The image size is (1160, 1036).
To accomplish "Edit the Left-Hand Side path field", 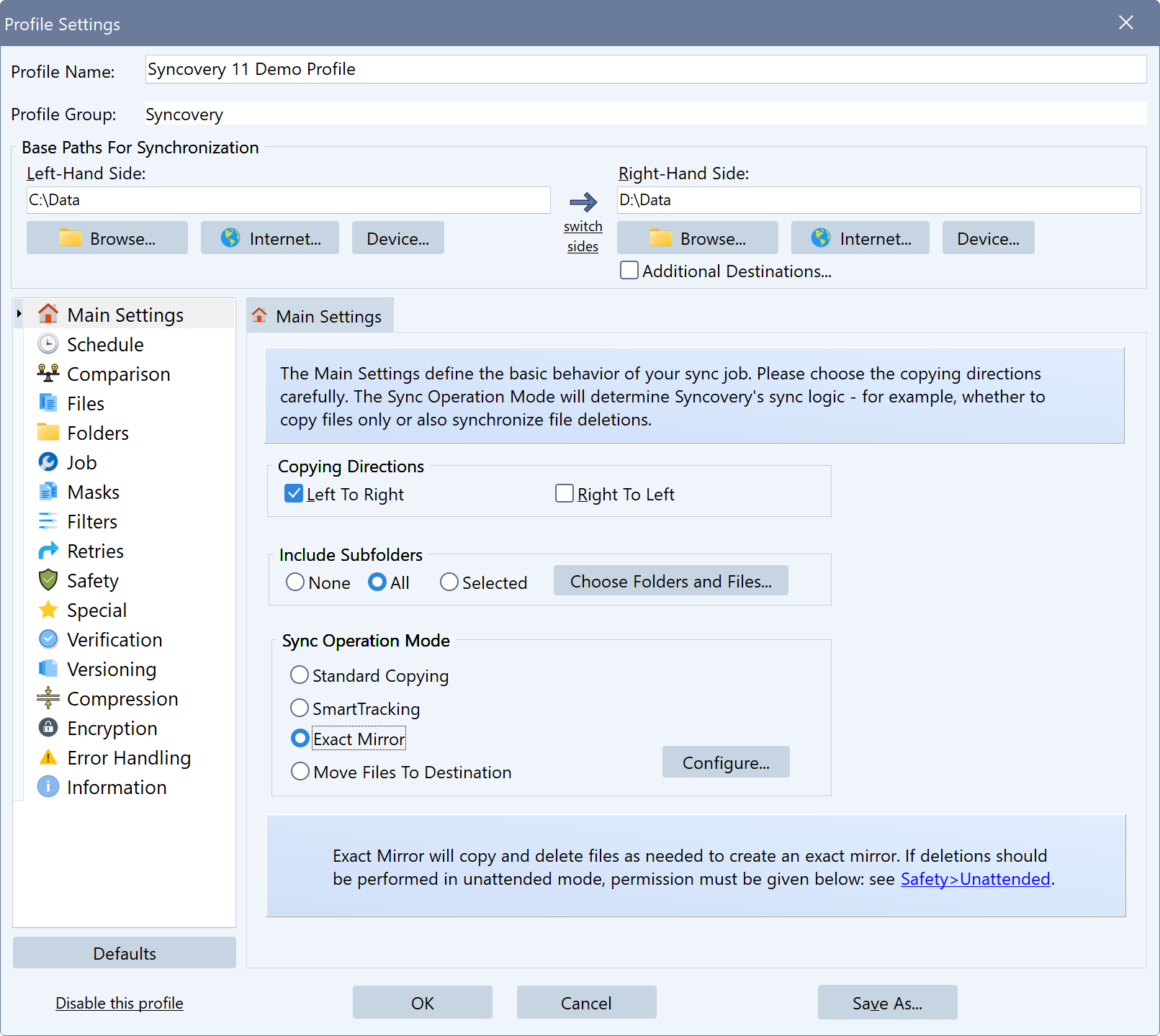I will (x=288, y=200).
